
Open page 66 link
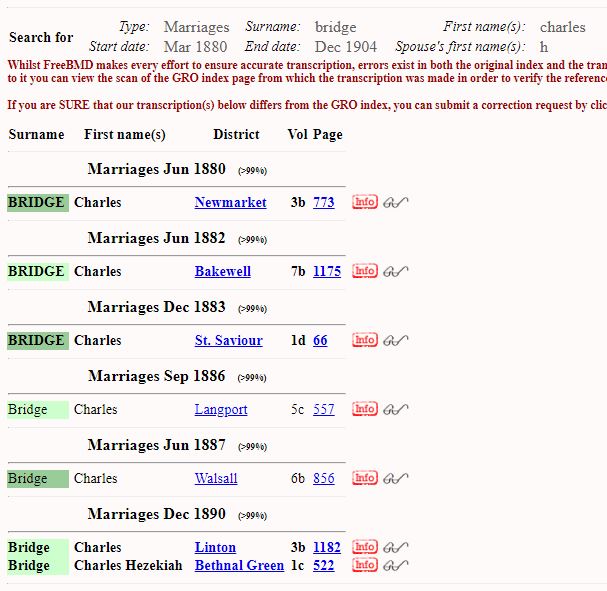point(320,340)
